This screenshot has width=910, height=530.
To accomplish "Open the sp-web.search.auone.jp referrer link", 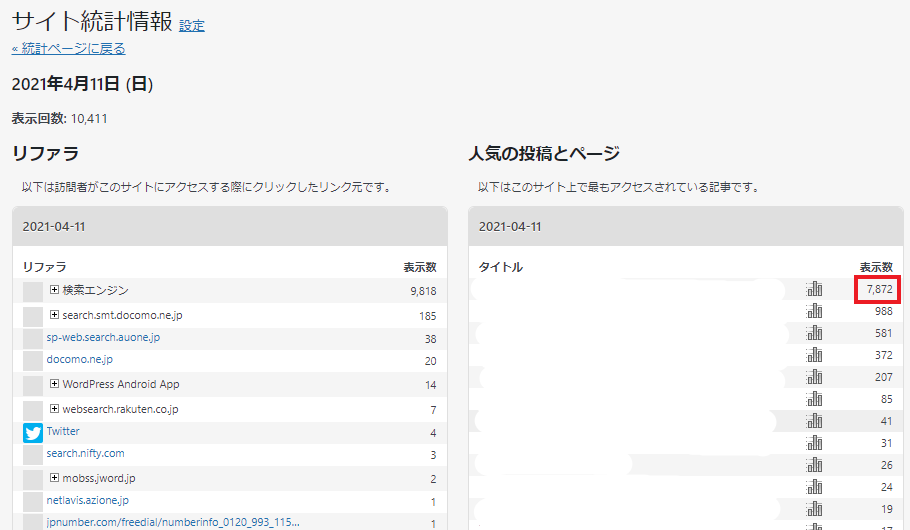I will pyautogui.click(x=103, y=338).
